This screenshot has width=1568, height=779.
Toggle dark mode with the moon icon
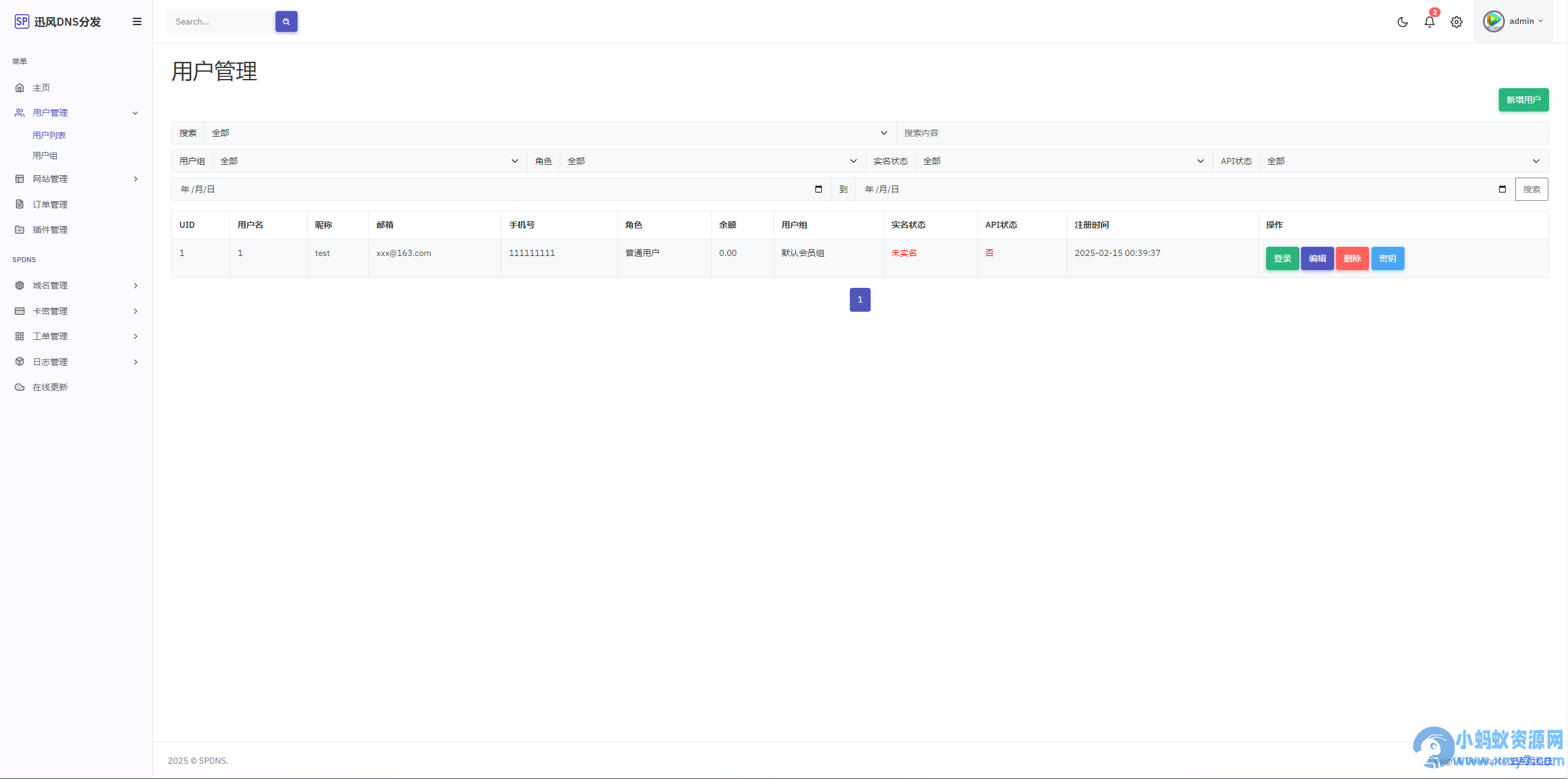1402,22
